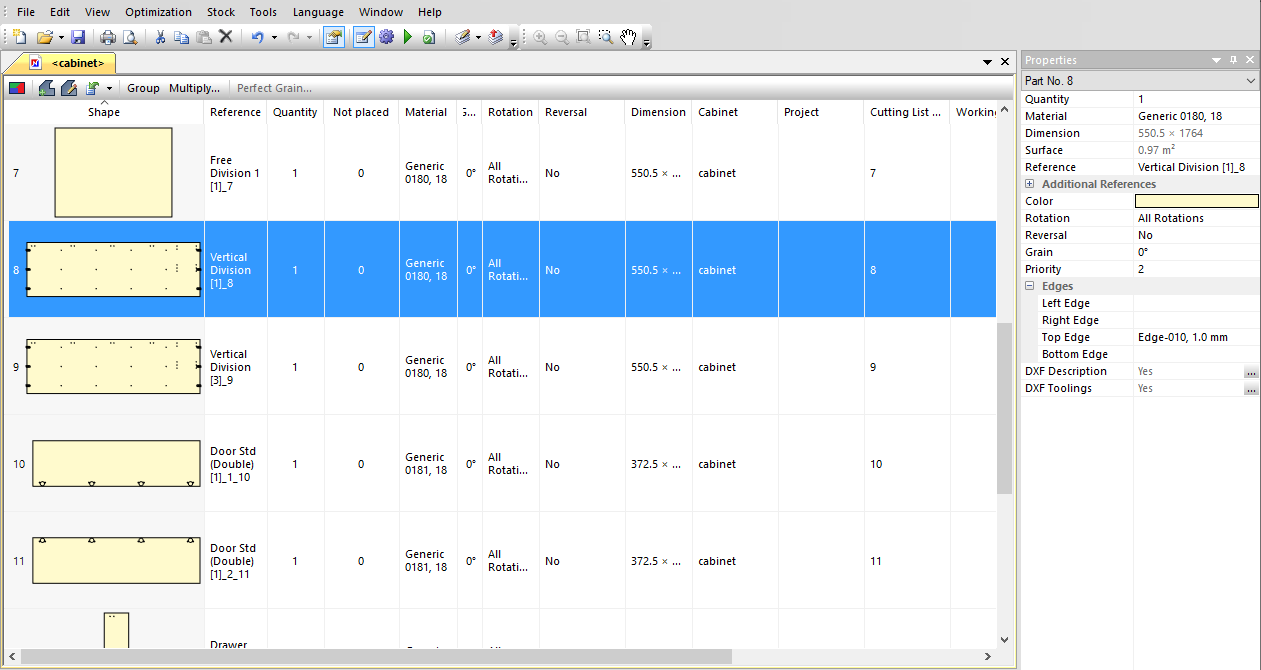Viewport: 1261px width, 670px height.
Task: Click the Delete X icon
Action: tap(226, 38)
